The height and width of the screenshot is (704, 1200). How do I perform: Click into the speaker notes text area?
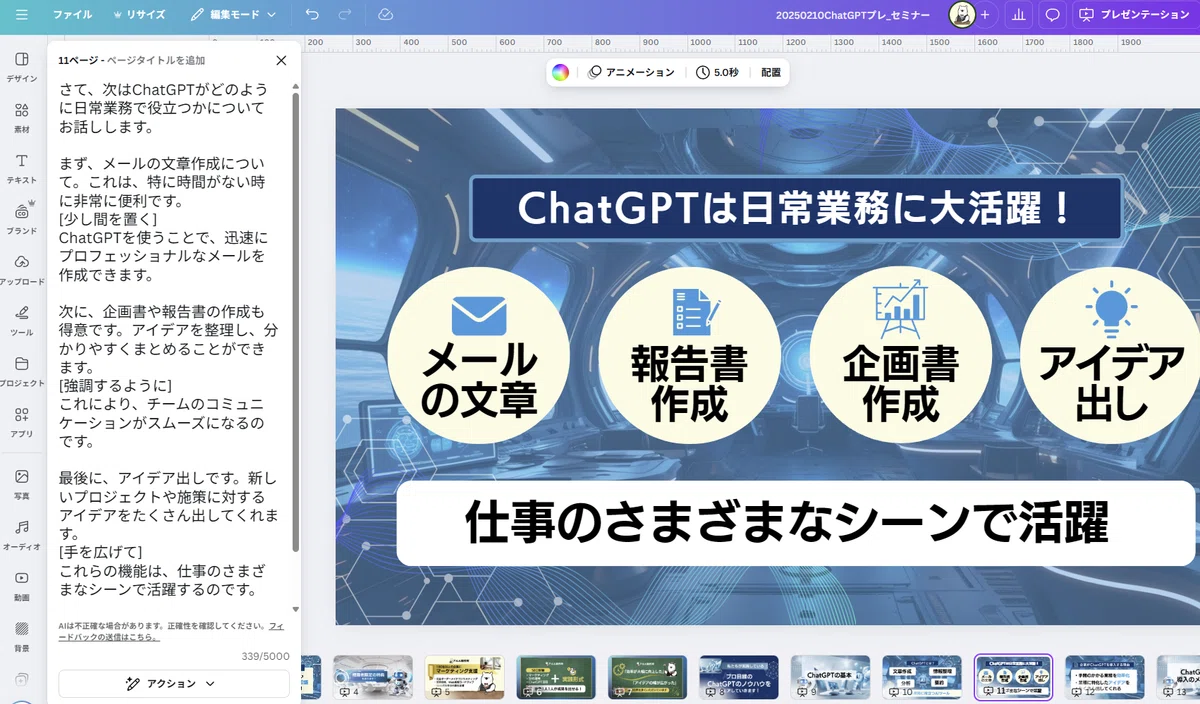(169, 340)
